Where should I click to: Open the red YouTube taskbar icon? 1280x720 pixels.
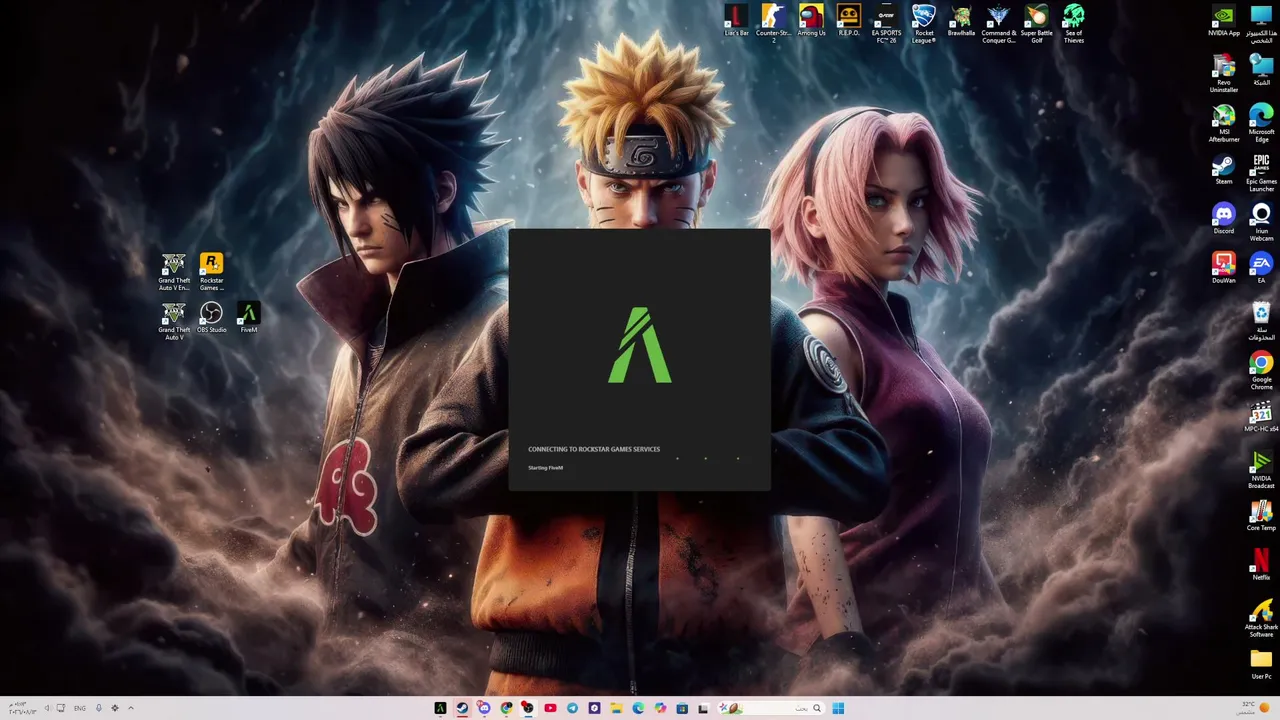click(x=550, y=708)
